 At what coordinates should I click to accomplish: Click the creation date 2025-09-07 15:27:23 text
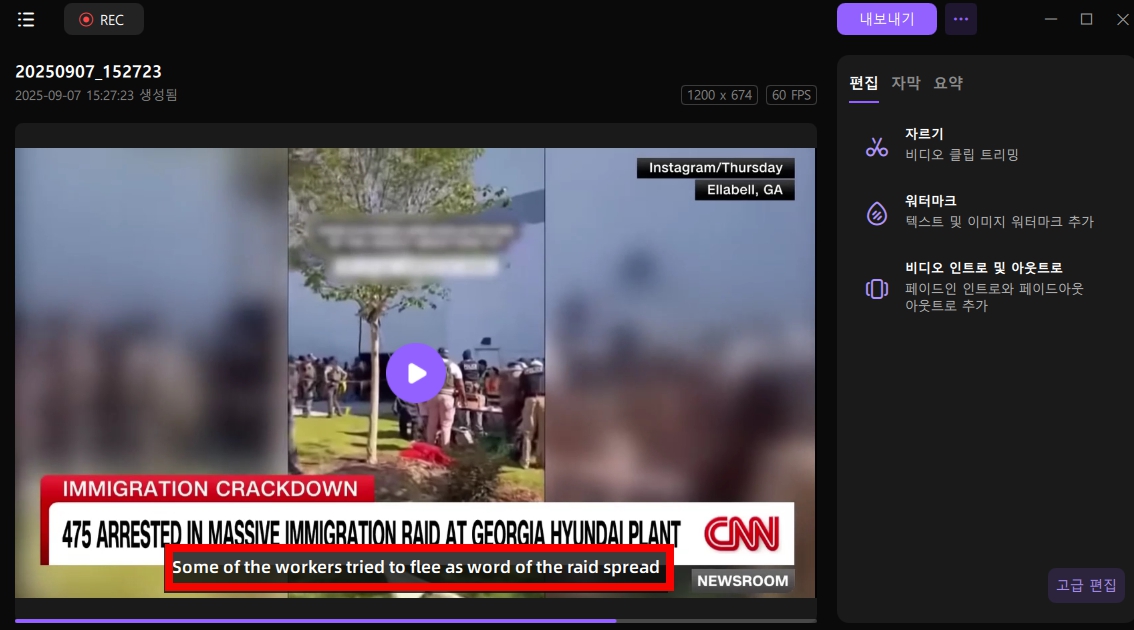(96, 95)
